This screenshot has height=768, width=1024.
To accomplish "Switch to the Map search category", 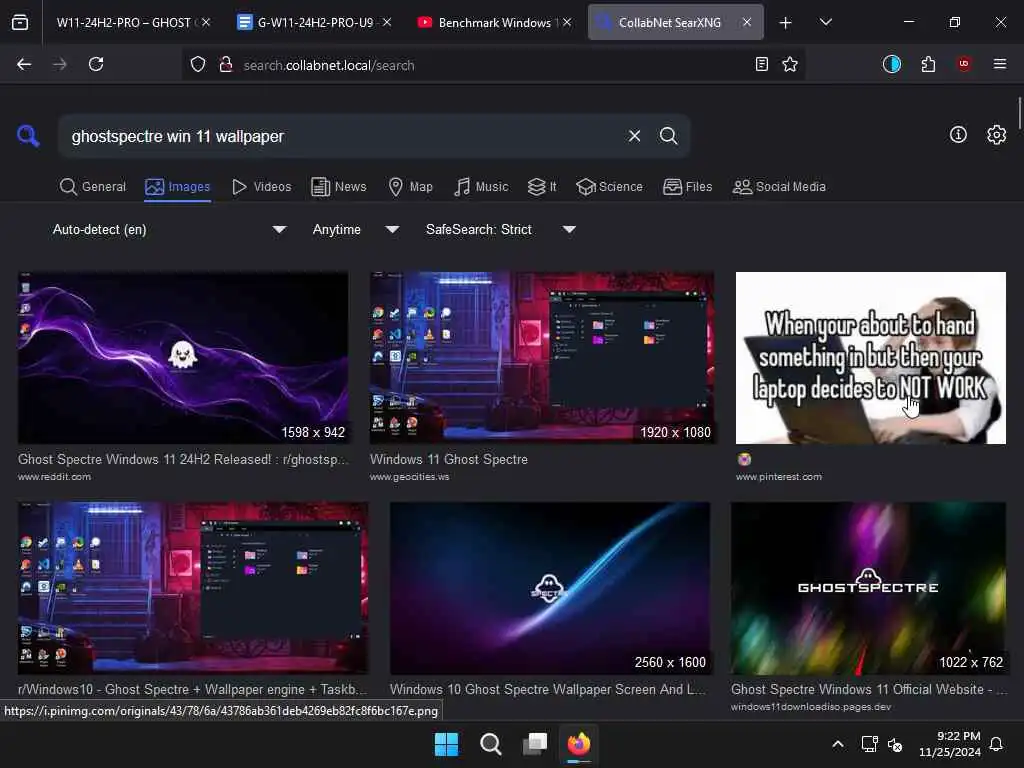I will pyautogui.click(x=411, y=187).
